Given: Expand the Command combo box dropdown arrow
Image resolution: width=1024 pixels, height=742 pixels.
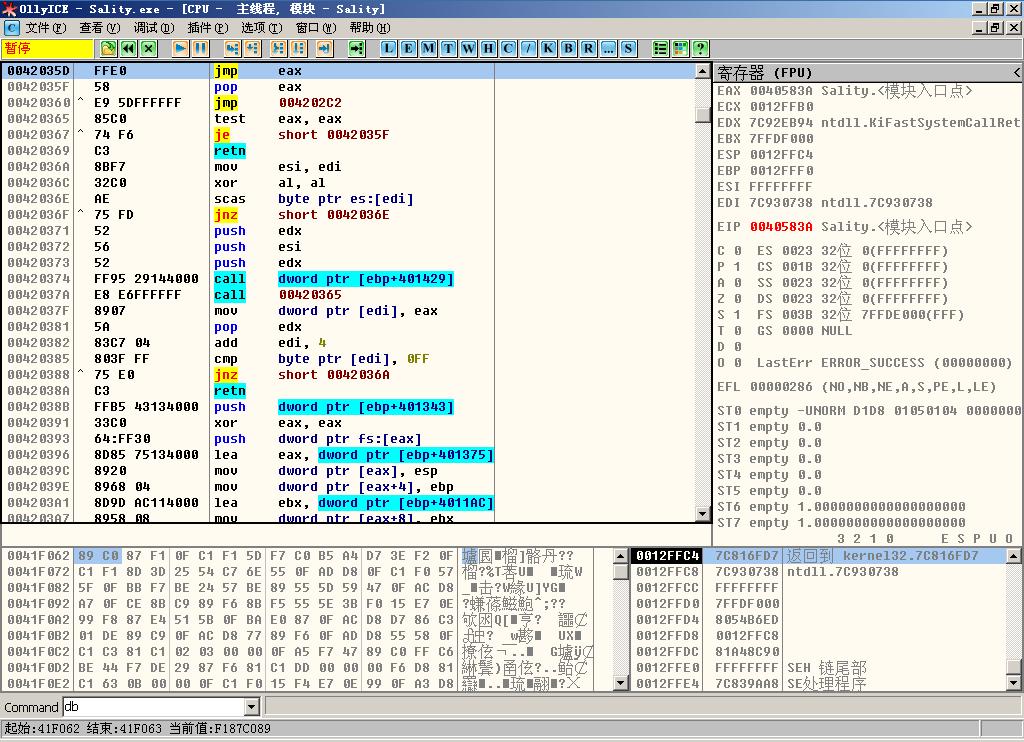Looking at the screenshot, I should tap(251, 707).
